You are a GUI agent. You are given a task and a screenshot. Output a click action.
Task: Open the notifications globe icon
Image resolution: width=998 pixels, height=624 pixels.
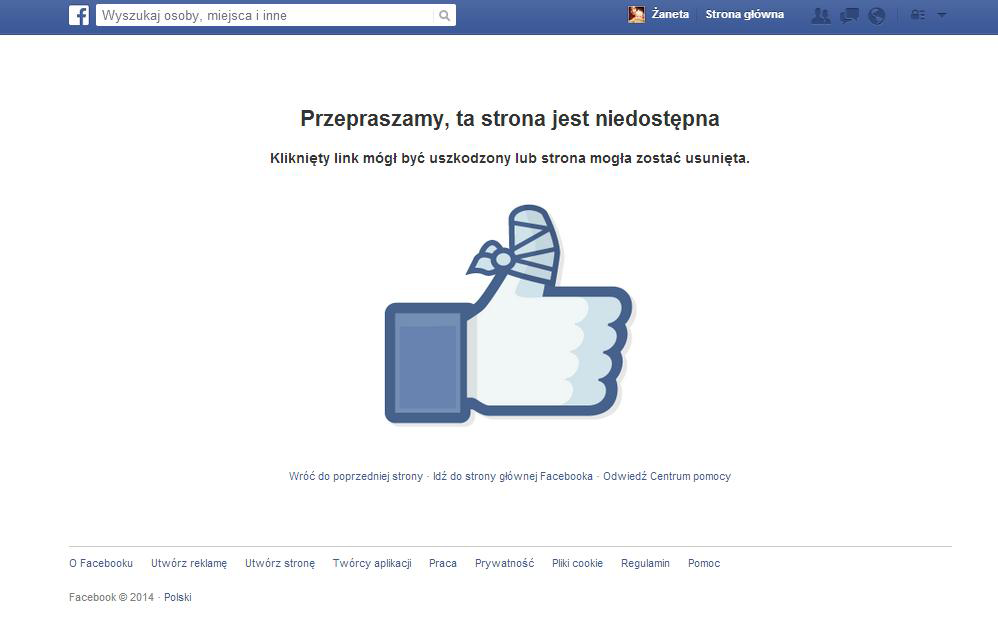(876, 15)
